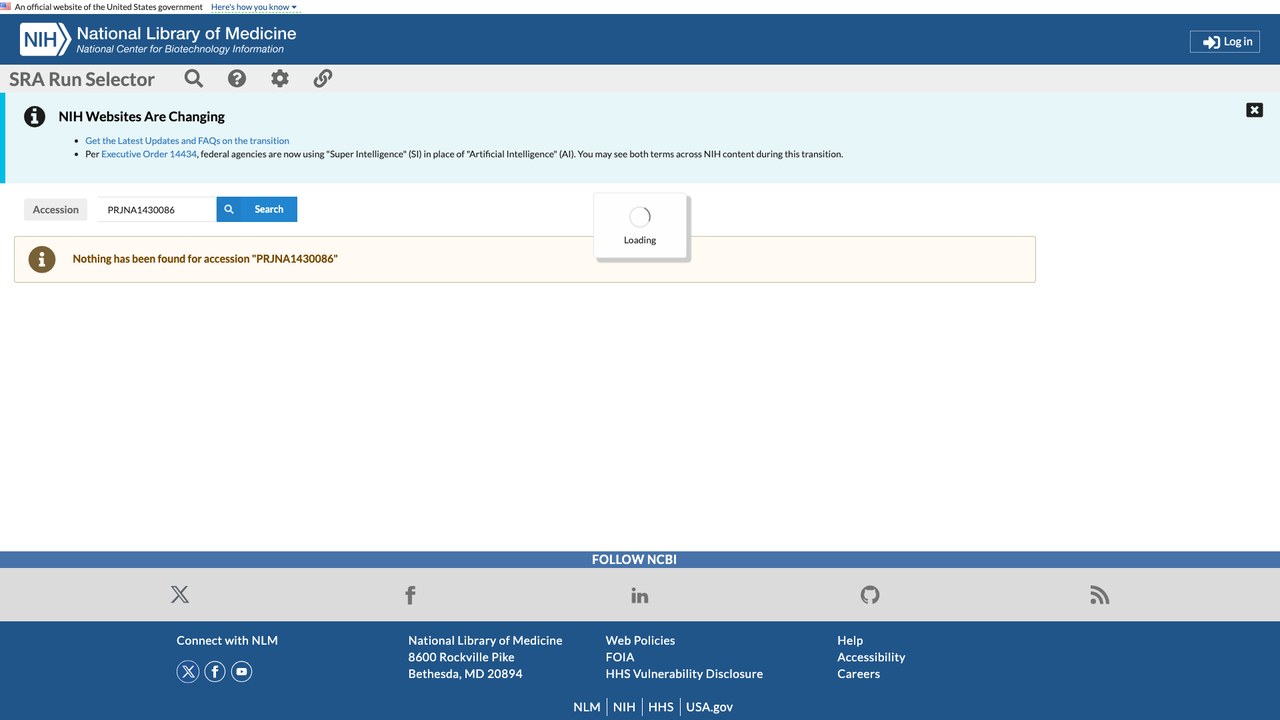
Task: Expand the "Here's how you know" dropdown
Action: tap(254, 7)
